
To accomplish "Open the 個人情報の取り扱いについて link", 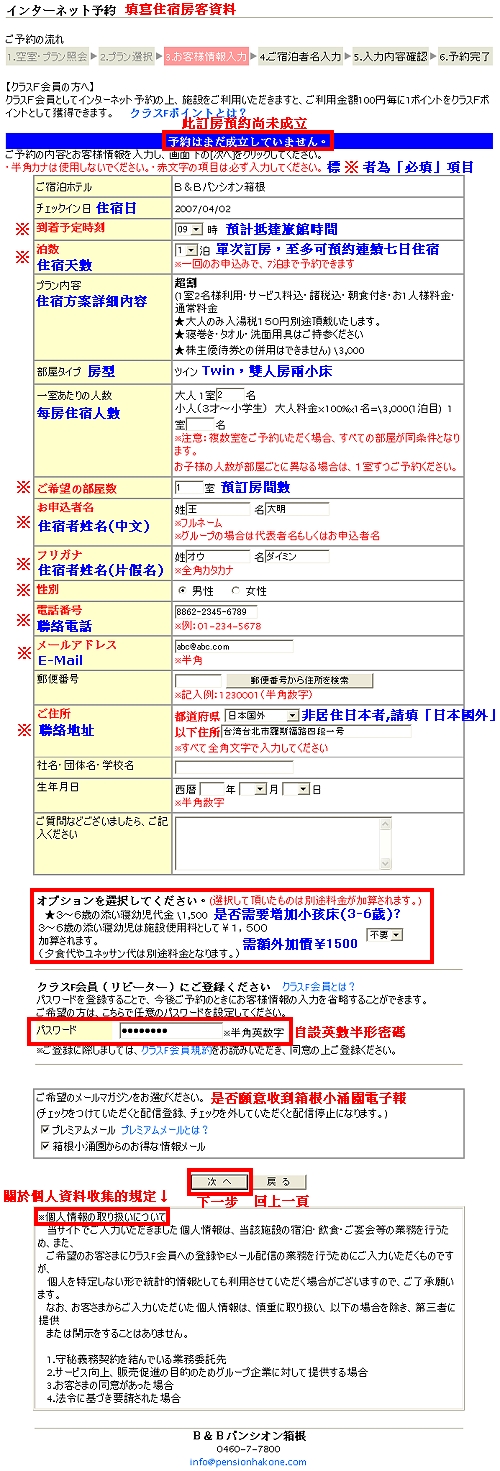I will pos(101,1216).
